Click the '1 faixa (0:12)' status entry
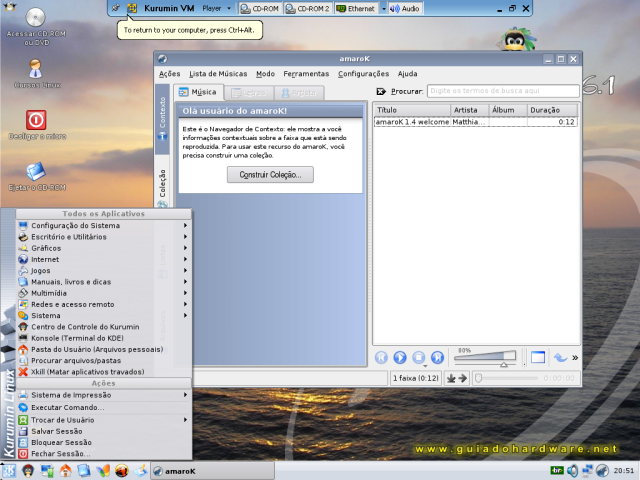640x480 pixels. 416,378
